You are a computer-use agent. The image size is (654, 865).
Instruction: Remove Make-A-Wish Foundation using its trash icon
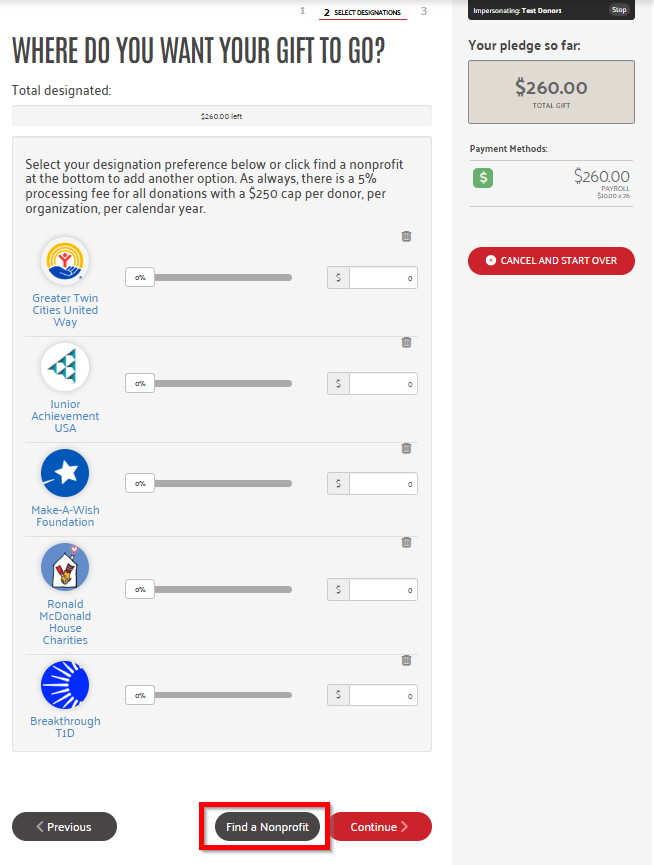pyautogui.click(x=406, y=448)
